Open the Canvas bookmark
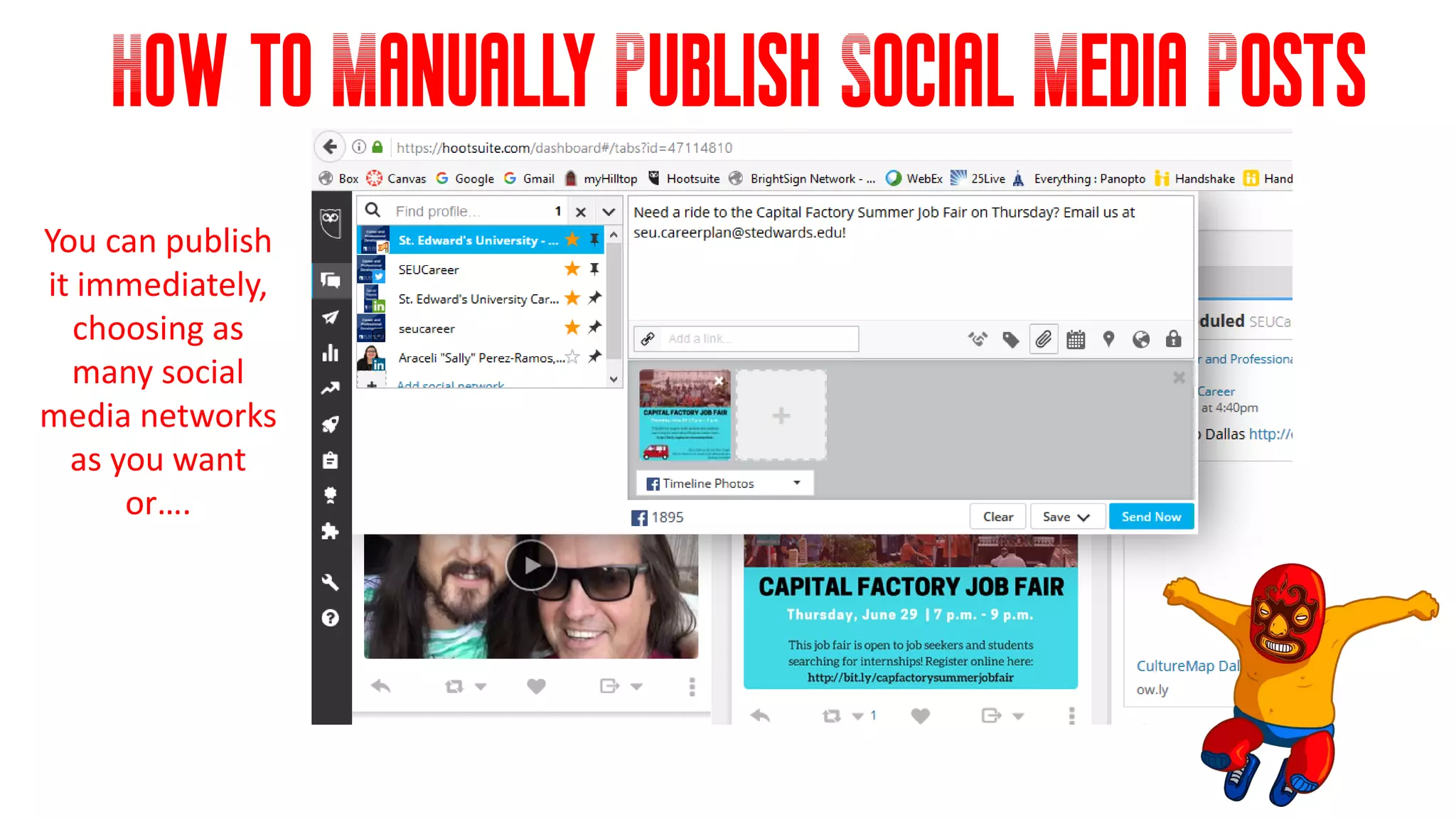1456x819 pixels. 397,178
